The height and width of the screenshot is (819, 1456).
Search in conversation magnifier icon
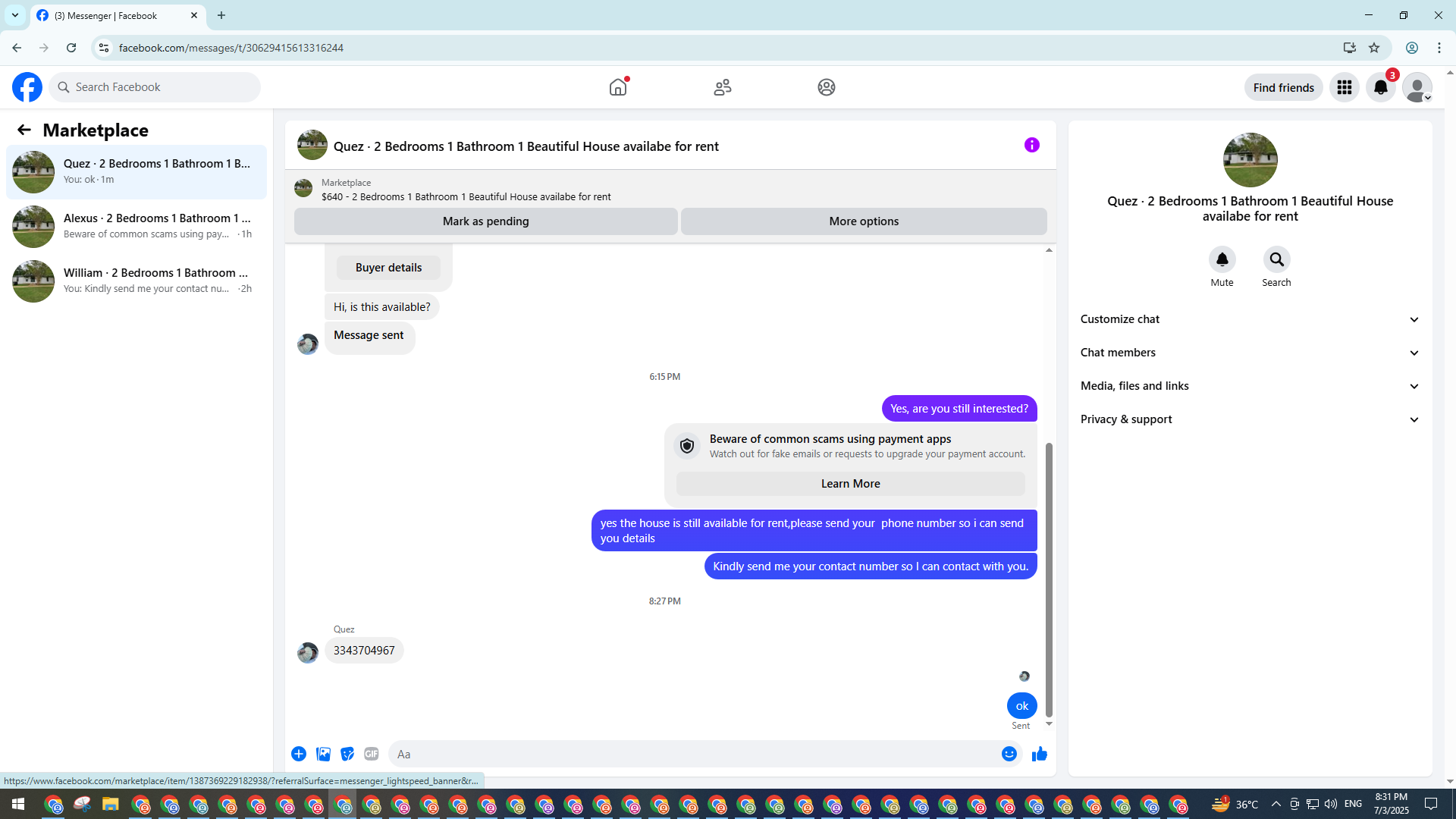[1276, 259]
